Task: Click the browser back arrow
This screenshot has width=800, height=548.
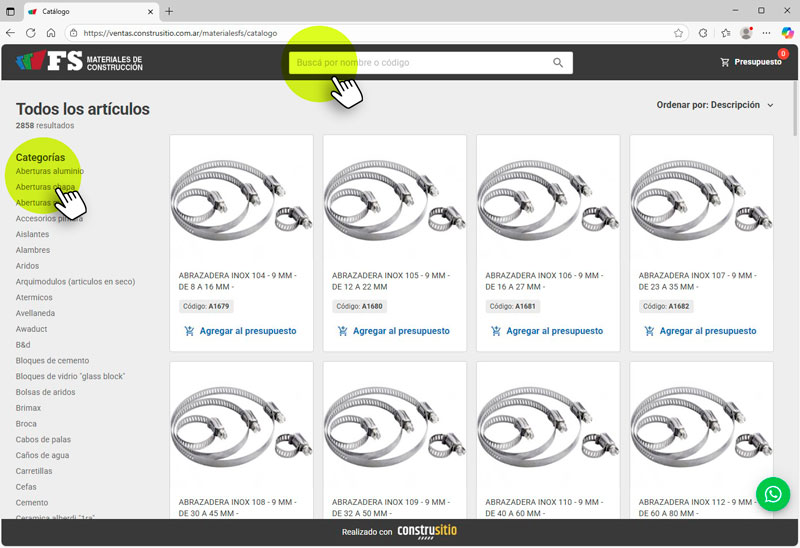Action: [x=11, y=33]
